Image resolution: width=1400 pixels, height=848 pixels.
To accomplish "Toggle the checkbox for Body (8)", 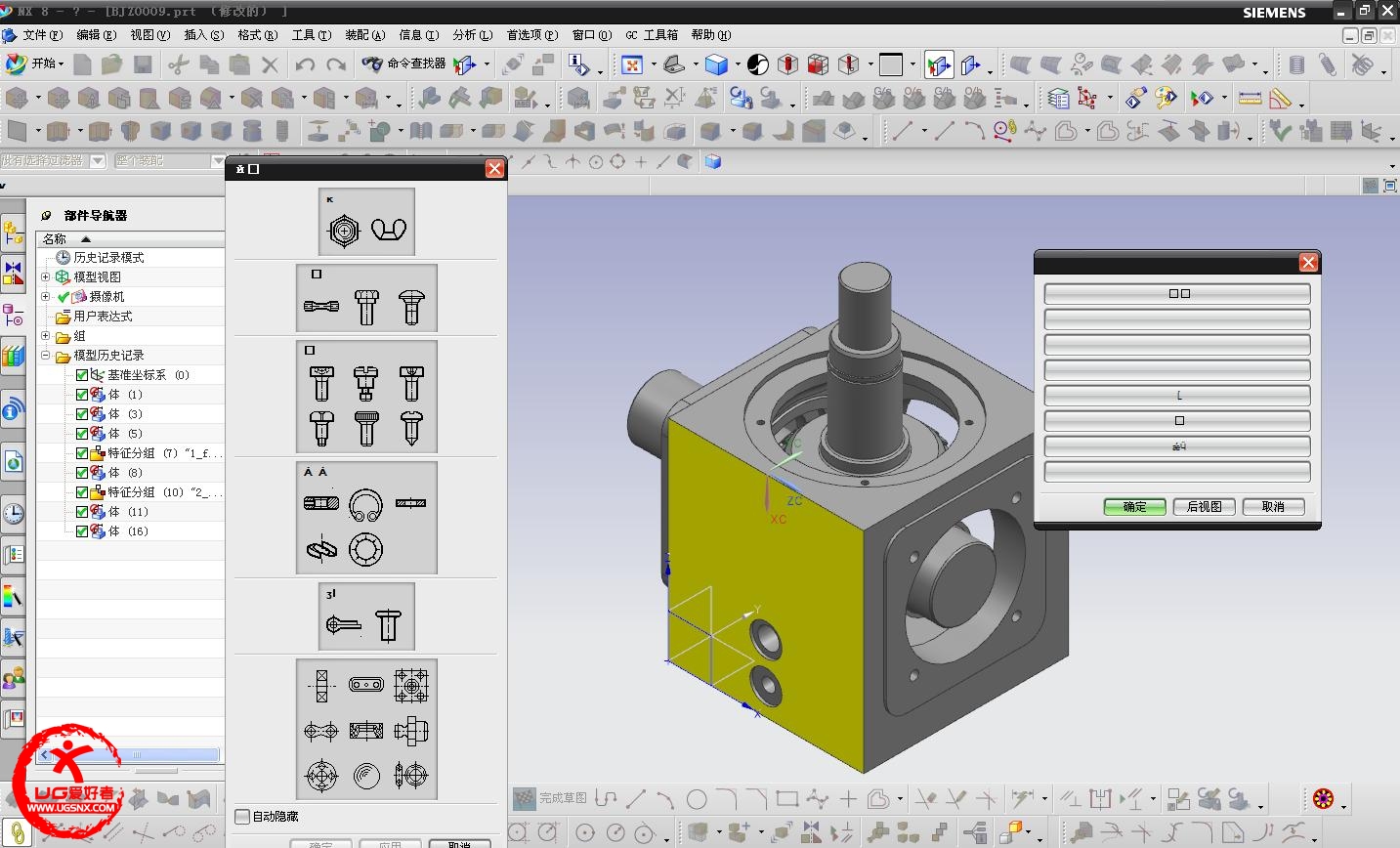I will click(x=82, y=473).
